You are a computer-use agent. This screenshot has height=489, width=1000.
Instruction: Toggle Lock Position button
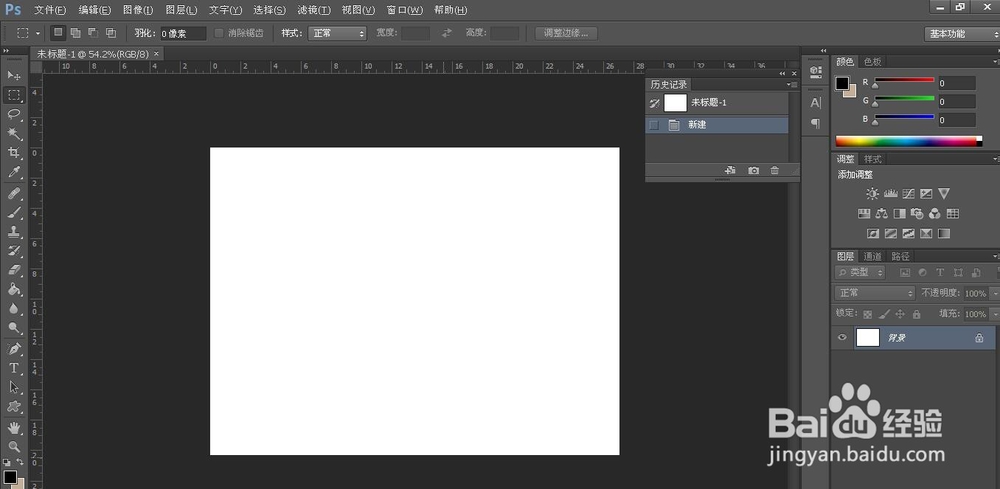tap(901, 314)
